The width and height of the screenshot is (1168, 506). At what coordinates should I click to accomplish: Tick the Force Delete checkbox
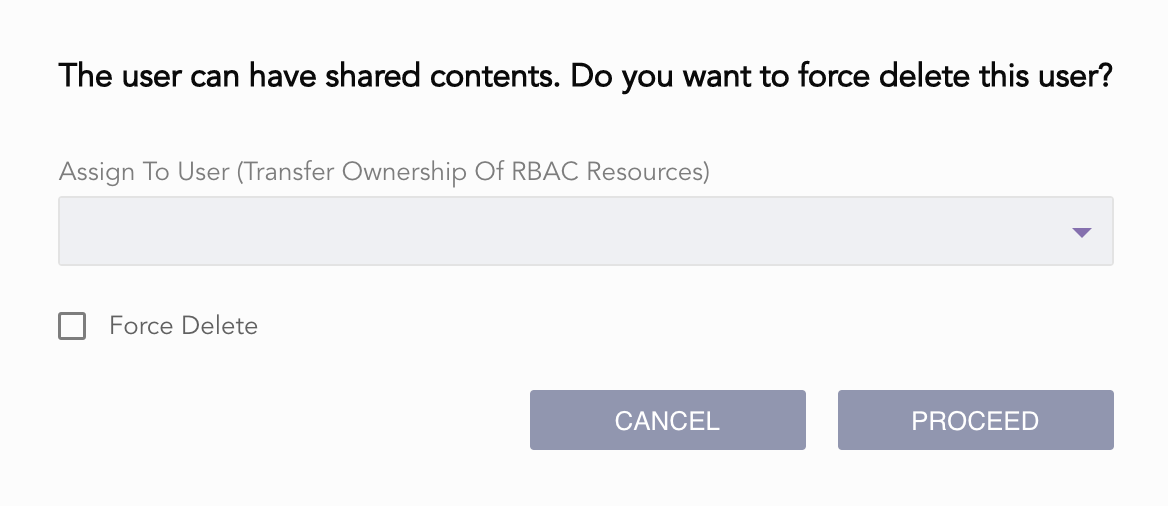point(72,326)
